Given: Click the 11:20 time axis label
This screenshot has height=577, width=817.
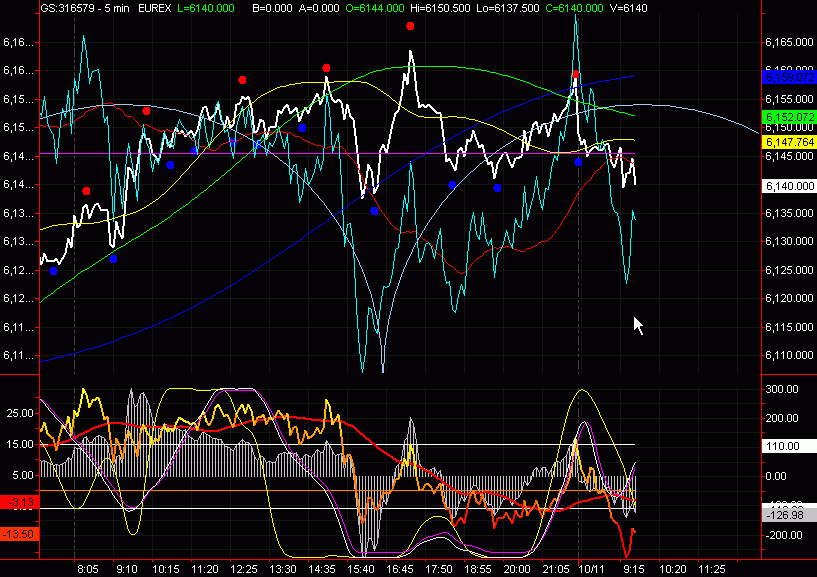Looking at the screenshot, I should (x=205, y=569).
